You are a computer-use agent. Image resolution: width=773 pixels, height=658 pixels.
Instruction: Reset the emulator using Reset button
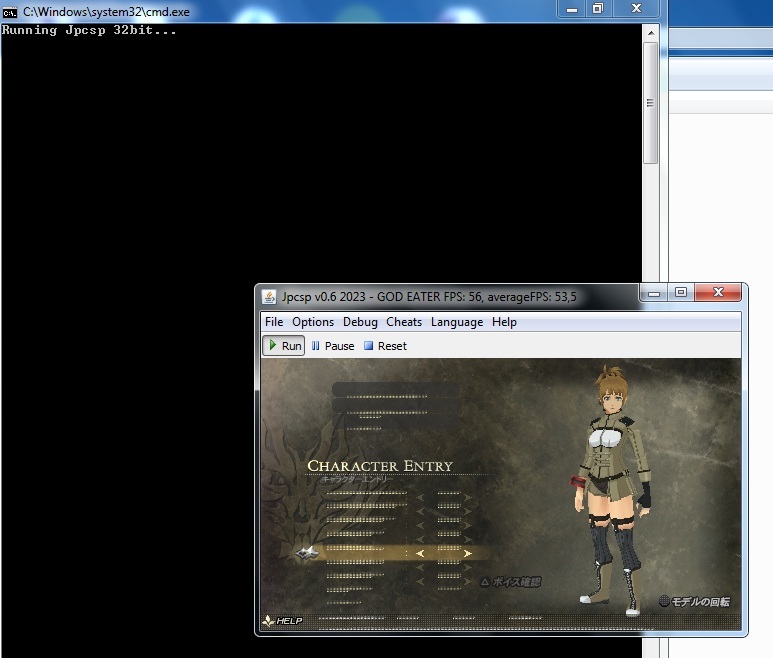(x=385, y=346)
